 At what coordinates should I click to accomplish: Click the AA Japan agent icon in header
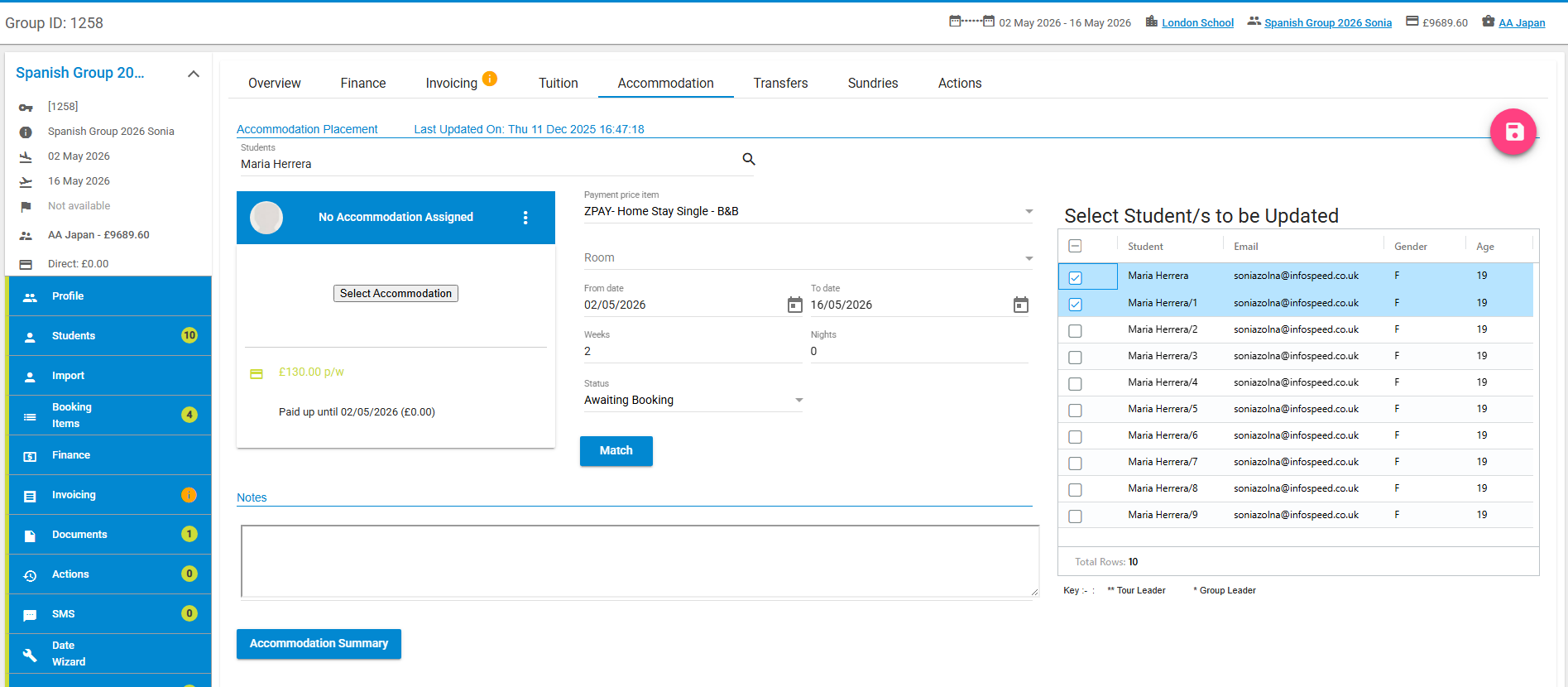pos(1488,22)
